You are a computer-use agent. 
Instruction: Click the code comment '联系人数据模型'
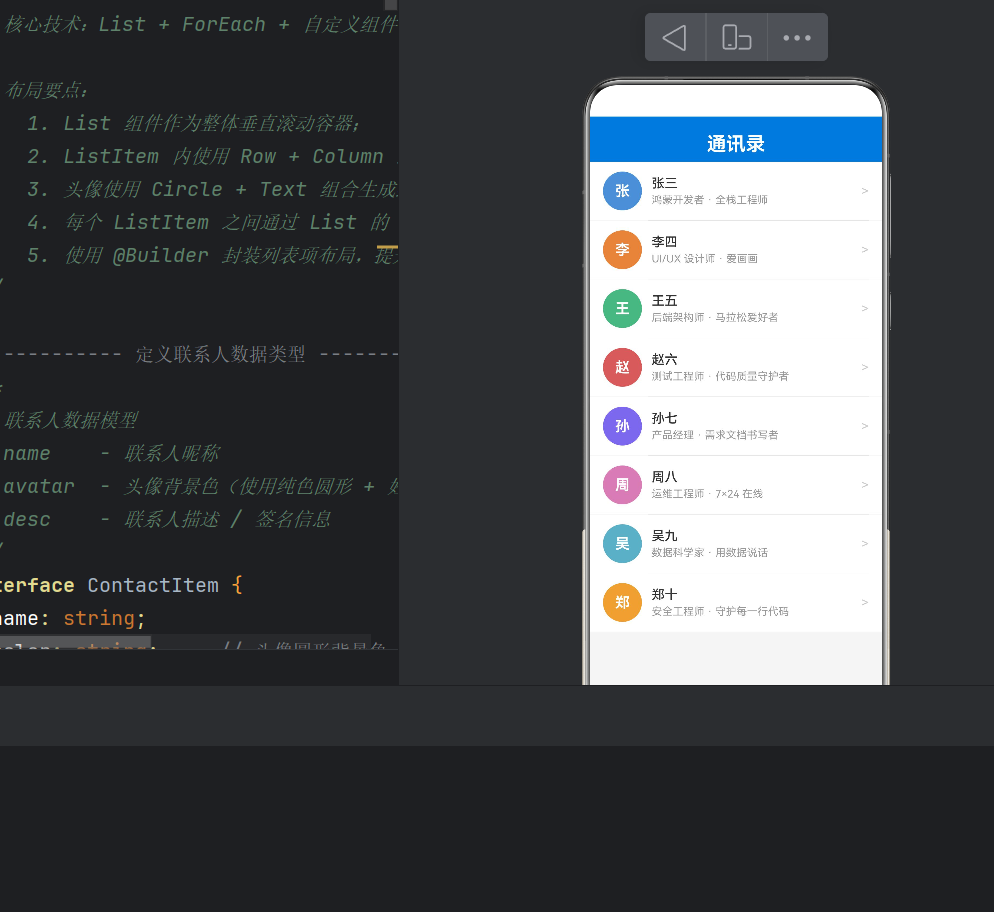(70, 420)
